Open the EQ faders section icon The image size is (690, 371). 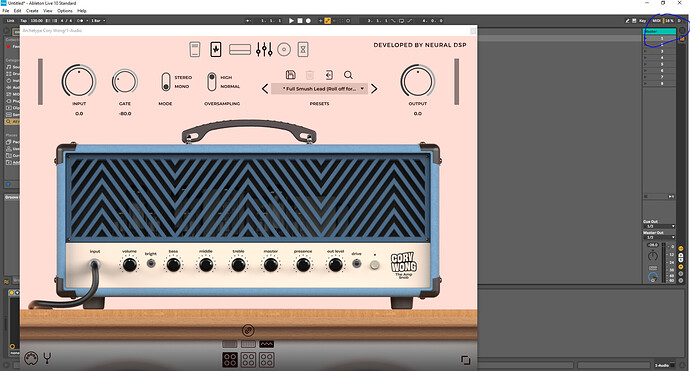264,49
